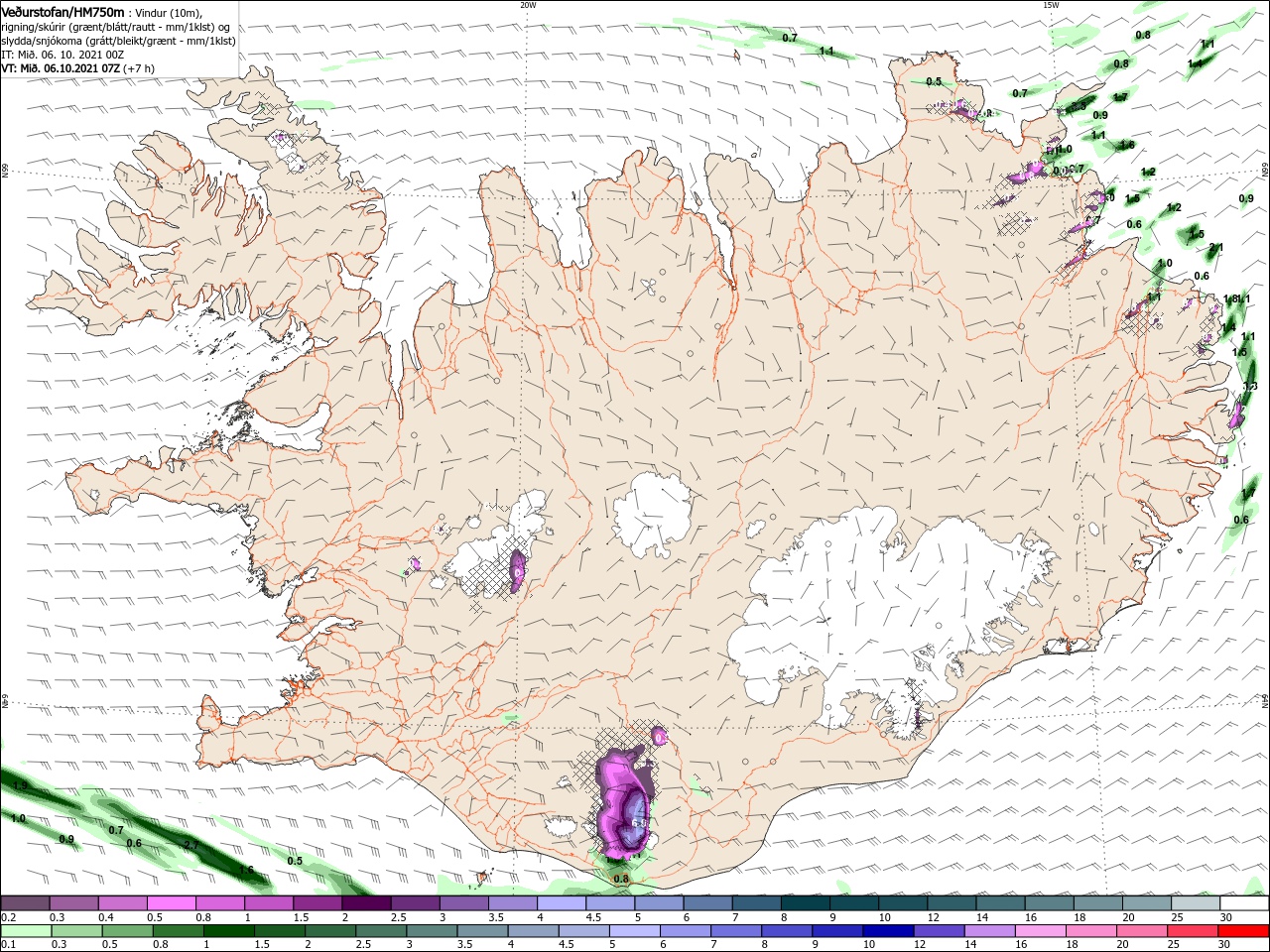Click the 15W longitude label

coord(1051,5)
